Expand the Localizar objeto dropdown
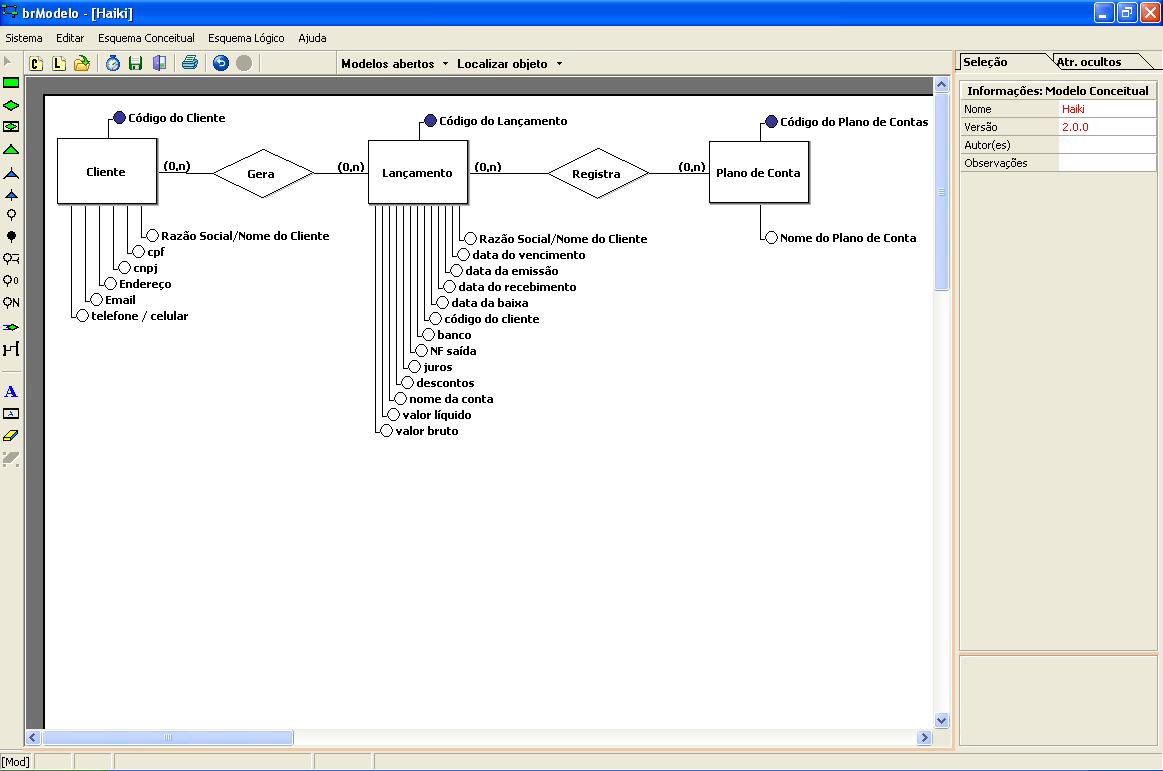The image size is (1163, 771). coord(510,64)
